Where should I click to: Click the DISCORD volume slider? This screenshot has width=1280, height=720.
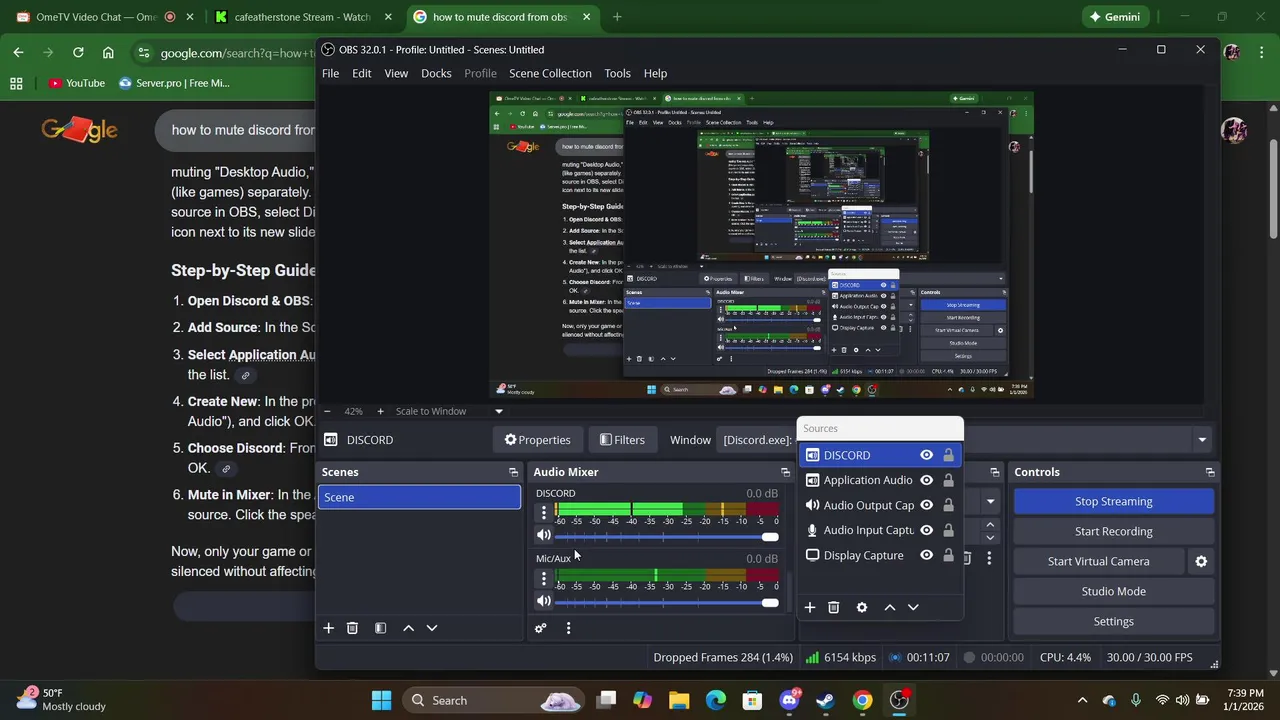tap(665, 537)
